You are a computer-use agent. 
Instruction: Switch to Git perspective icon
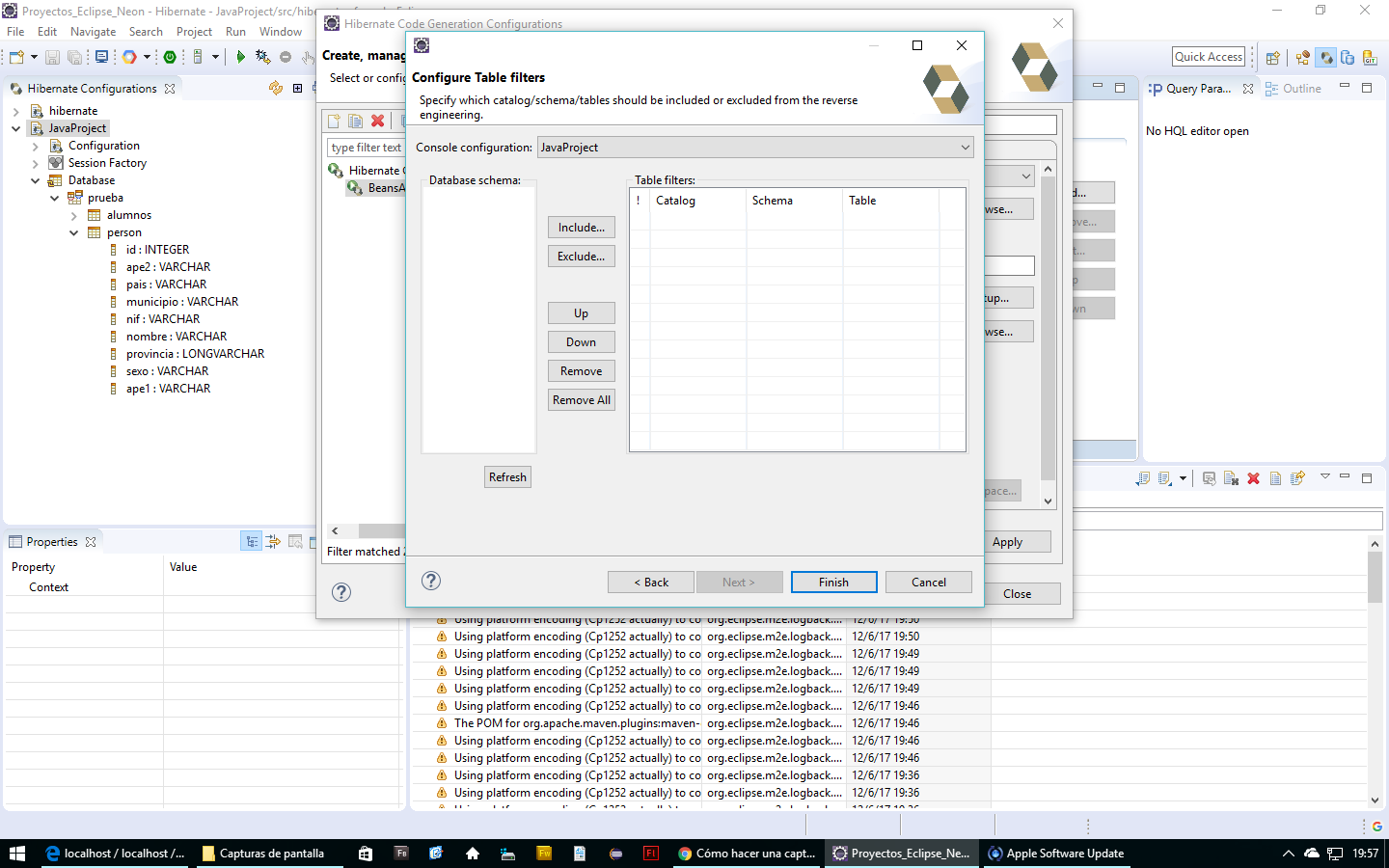tap(1370, 58)
